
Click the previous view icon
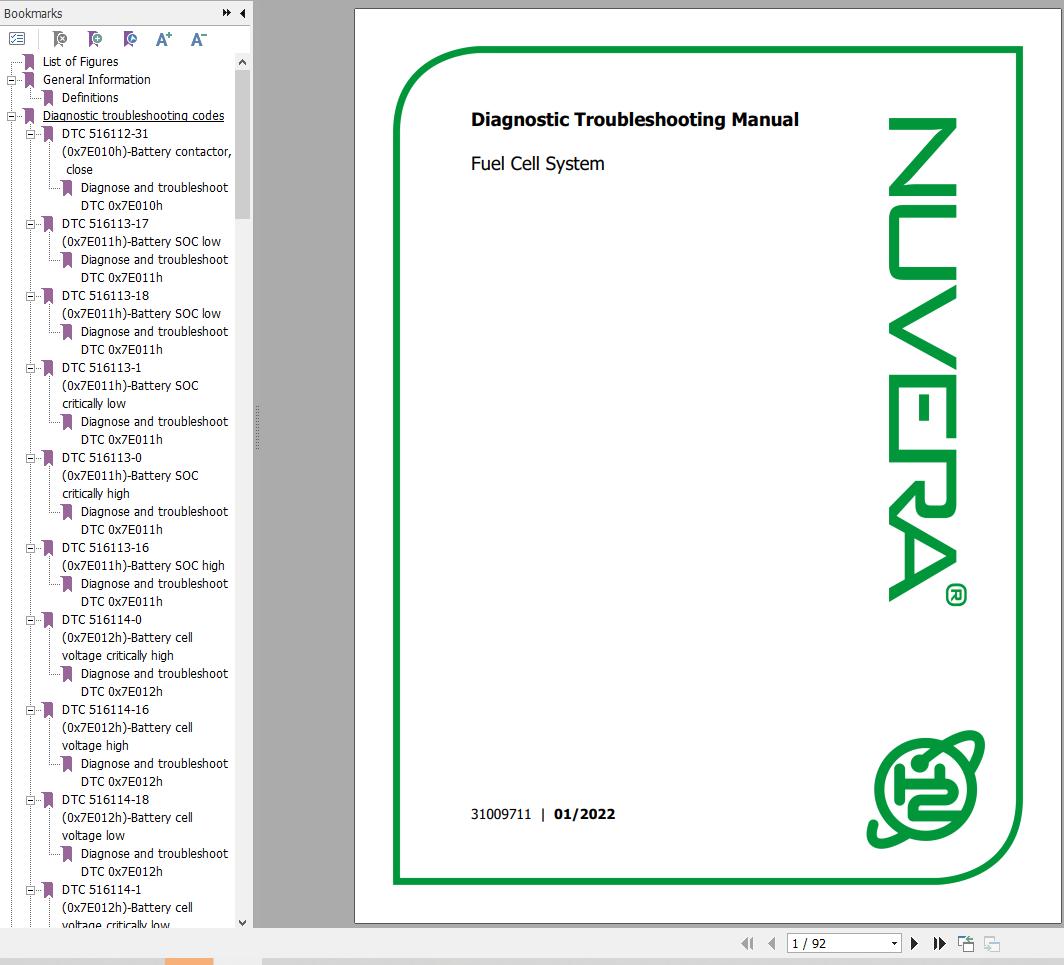click(966, 943)
